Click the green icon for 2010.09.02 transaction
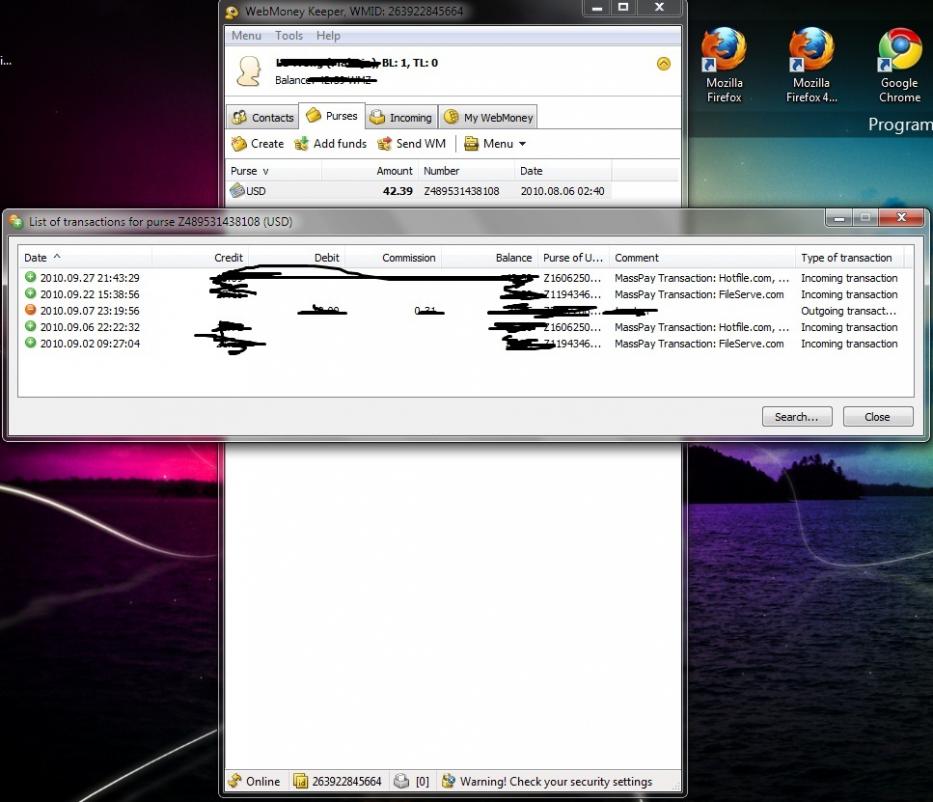 pos(30,343)
